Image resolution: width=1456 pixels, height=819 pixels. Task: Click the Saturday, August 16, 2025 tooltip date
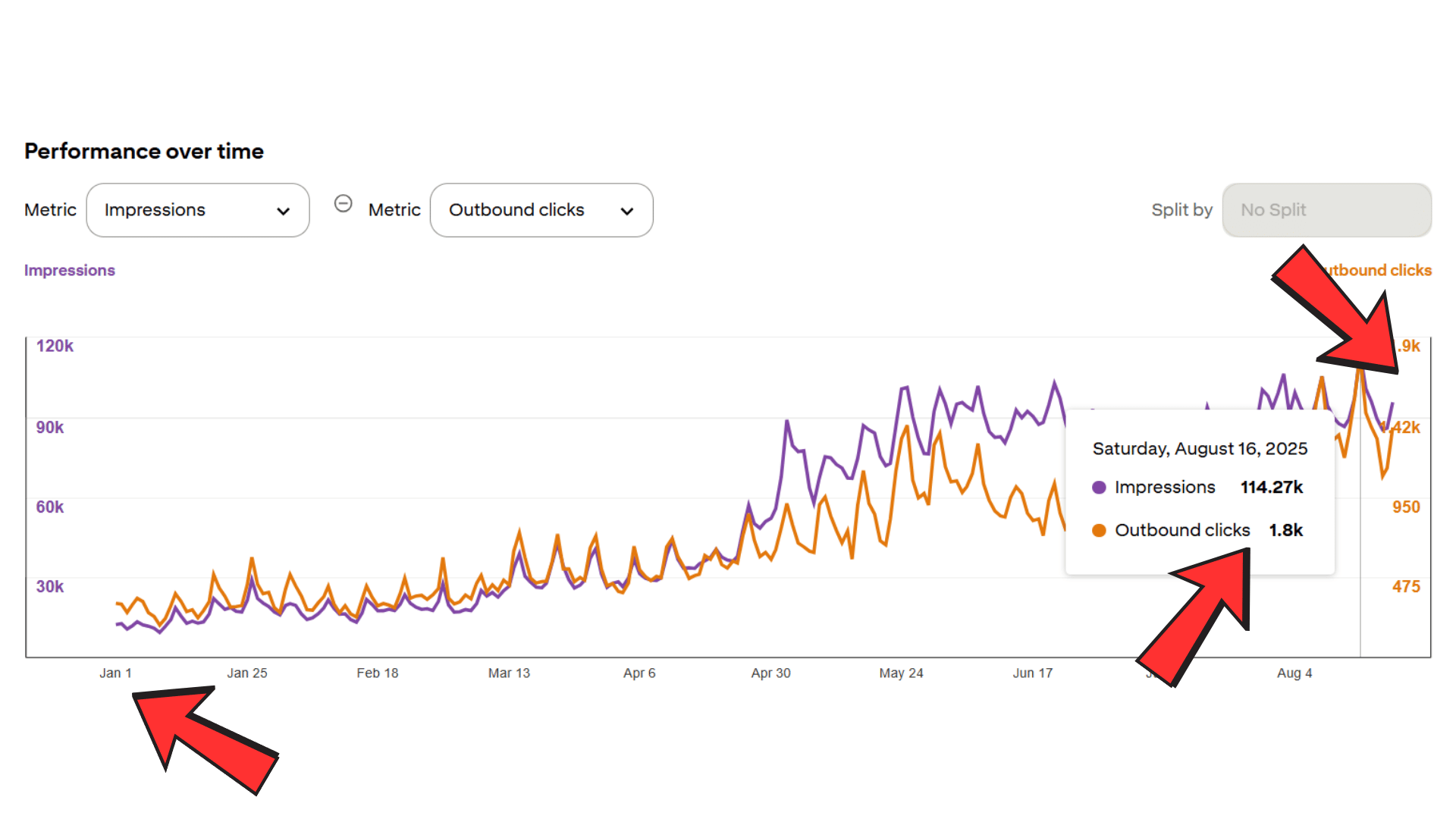click(1200, 449)
